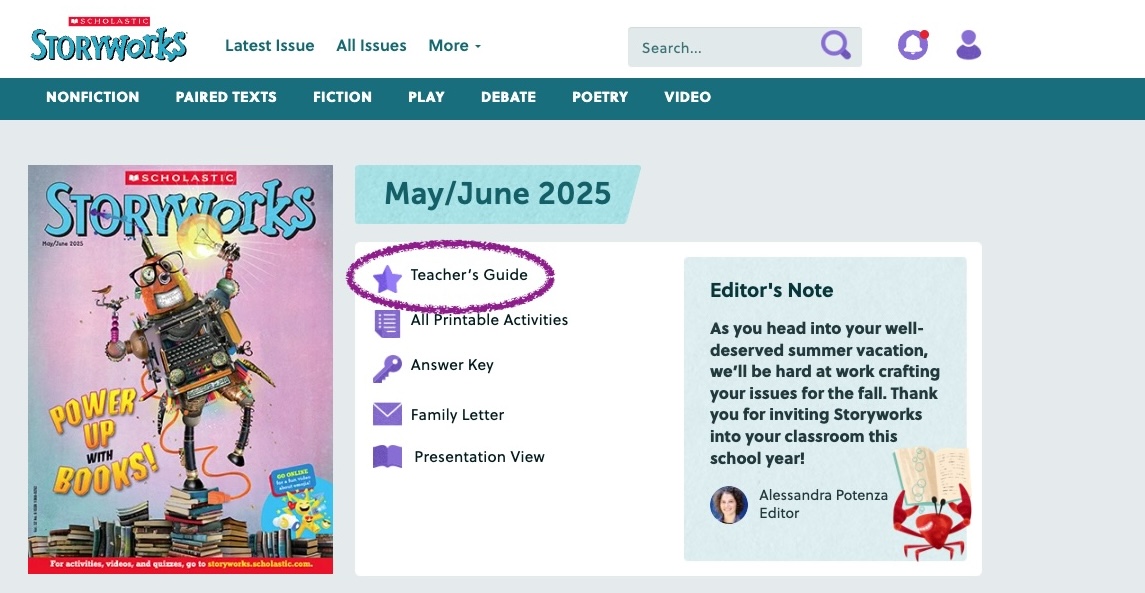Open the Teacher's Guide link
Screen dimensions: 1145x593
469,275
